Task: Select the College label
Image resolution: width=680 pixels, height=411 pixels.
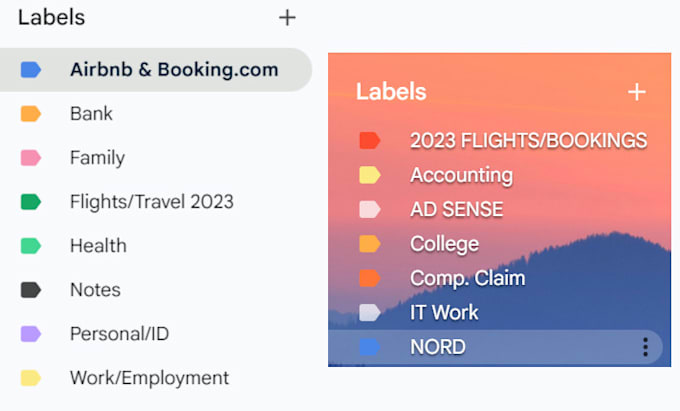Action: pyautogui.click(x=444, y=244)
